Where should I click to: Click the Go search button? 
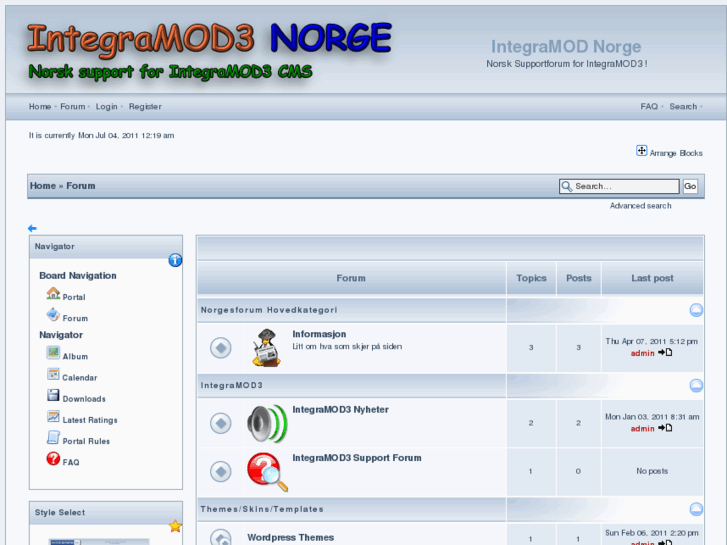coord(690,186)
